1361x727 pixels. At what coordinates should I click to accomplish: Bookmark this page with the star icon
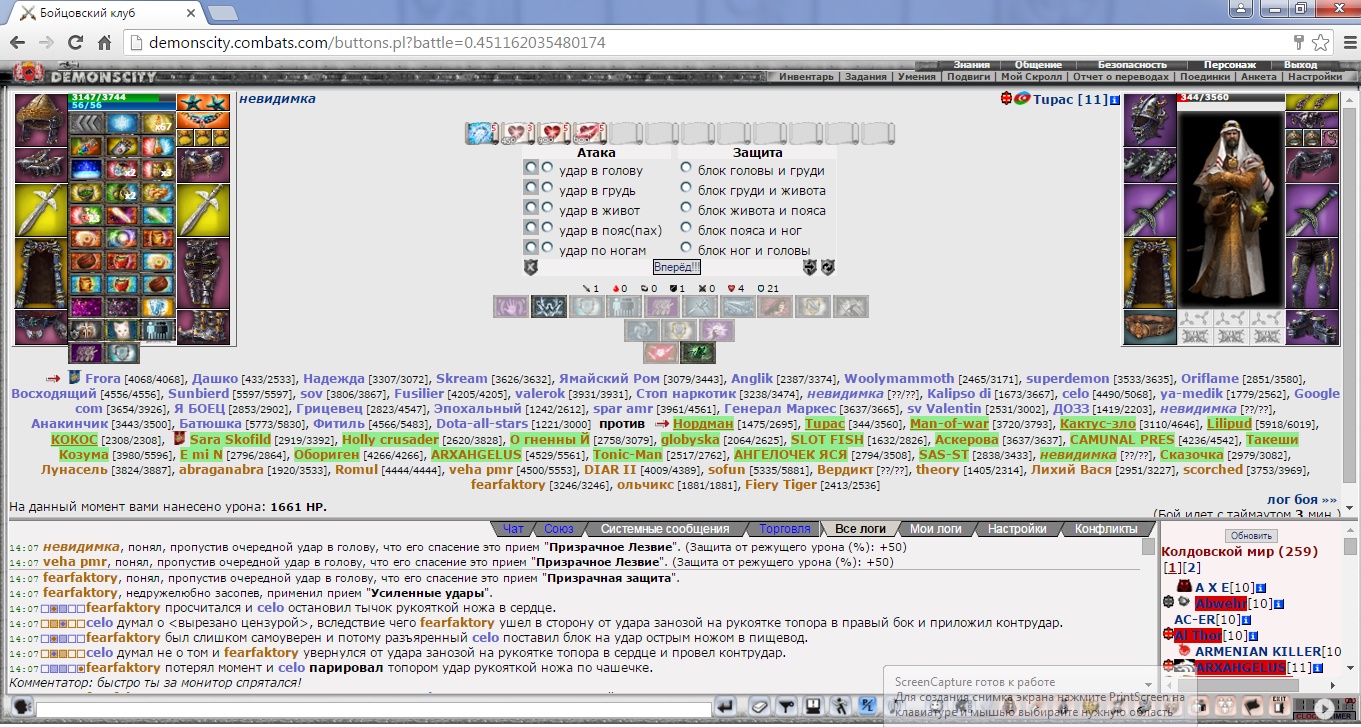point(1320,43)
